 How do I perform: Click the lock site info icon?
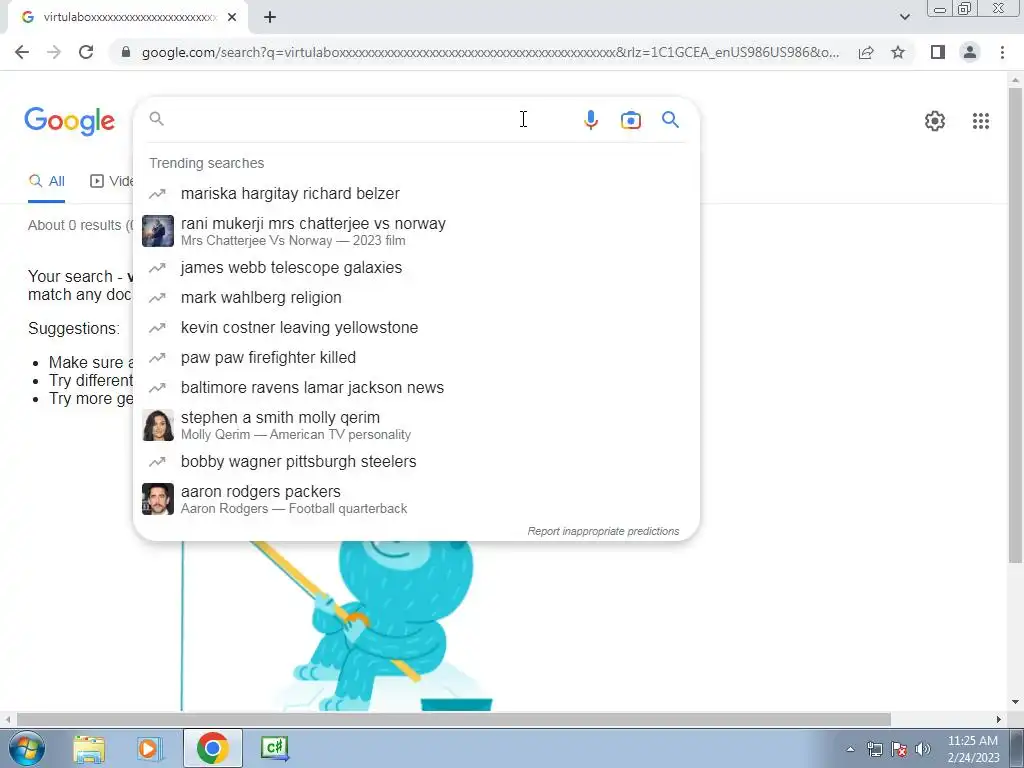pos(126,52)
